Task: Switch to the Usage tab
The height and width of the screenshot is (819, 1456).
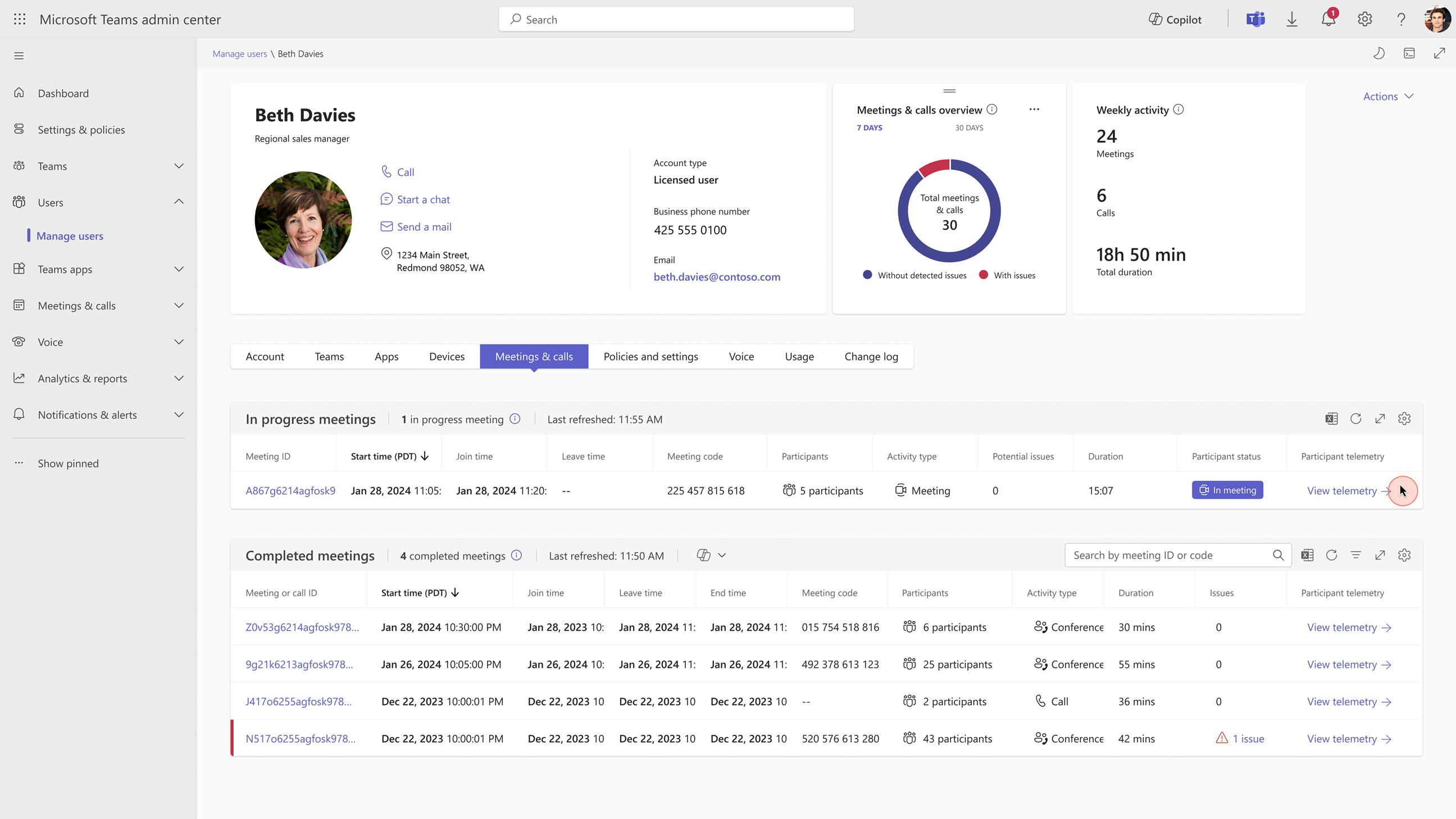Action: coord(799,357)
